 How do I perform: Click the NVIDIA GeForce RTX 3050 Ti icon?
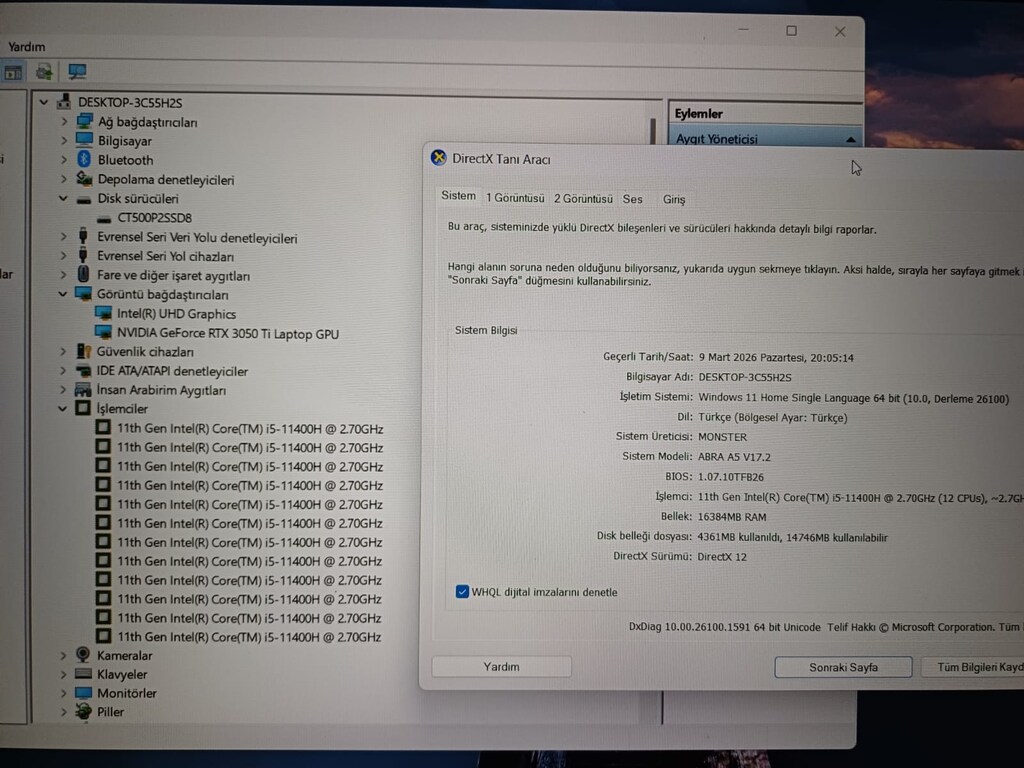point(103,332)
